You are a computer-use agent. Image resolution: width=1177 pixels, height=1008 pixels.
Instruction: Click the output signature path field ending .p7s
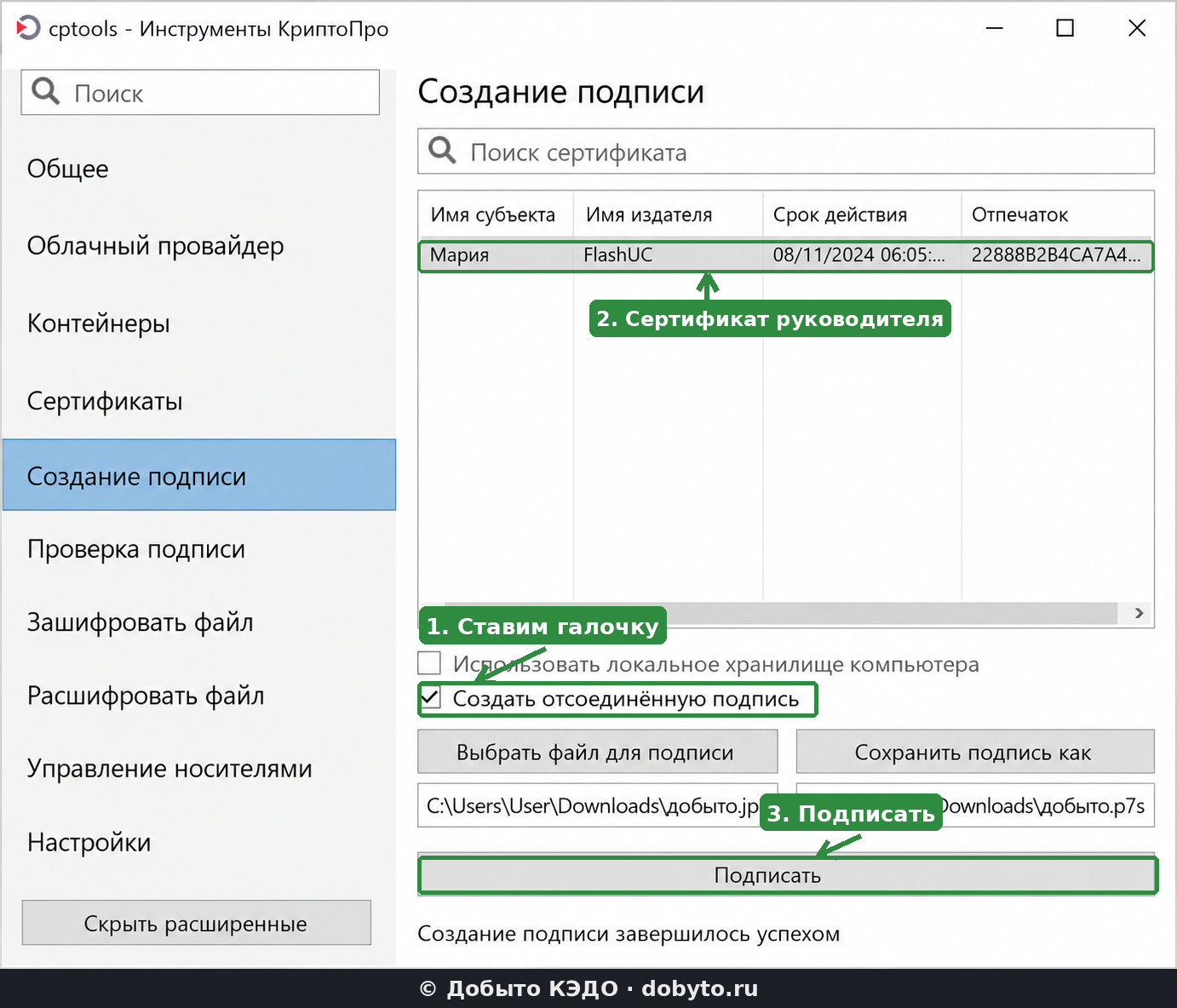pos(975,805)
